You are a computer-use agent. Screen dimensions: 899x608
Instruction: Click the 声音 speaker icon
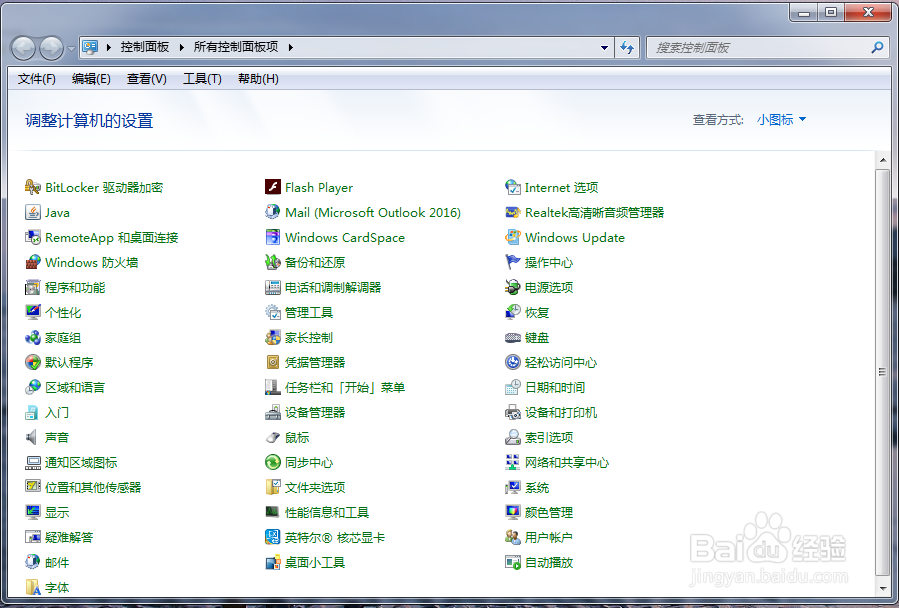[33, 437]
